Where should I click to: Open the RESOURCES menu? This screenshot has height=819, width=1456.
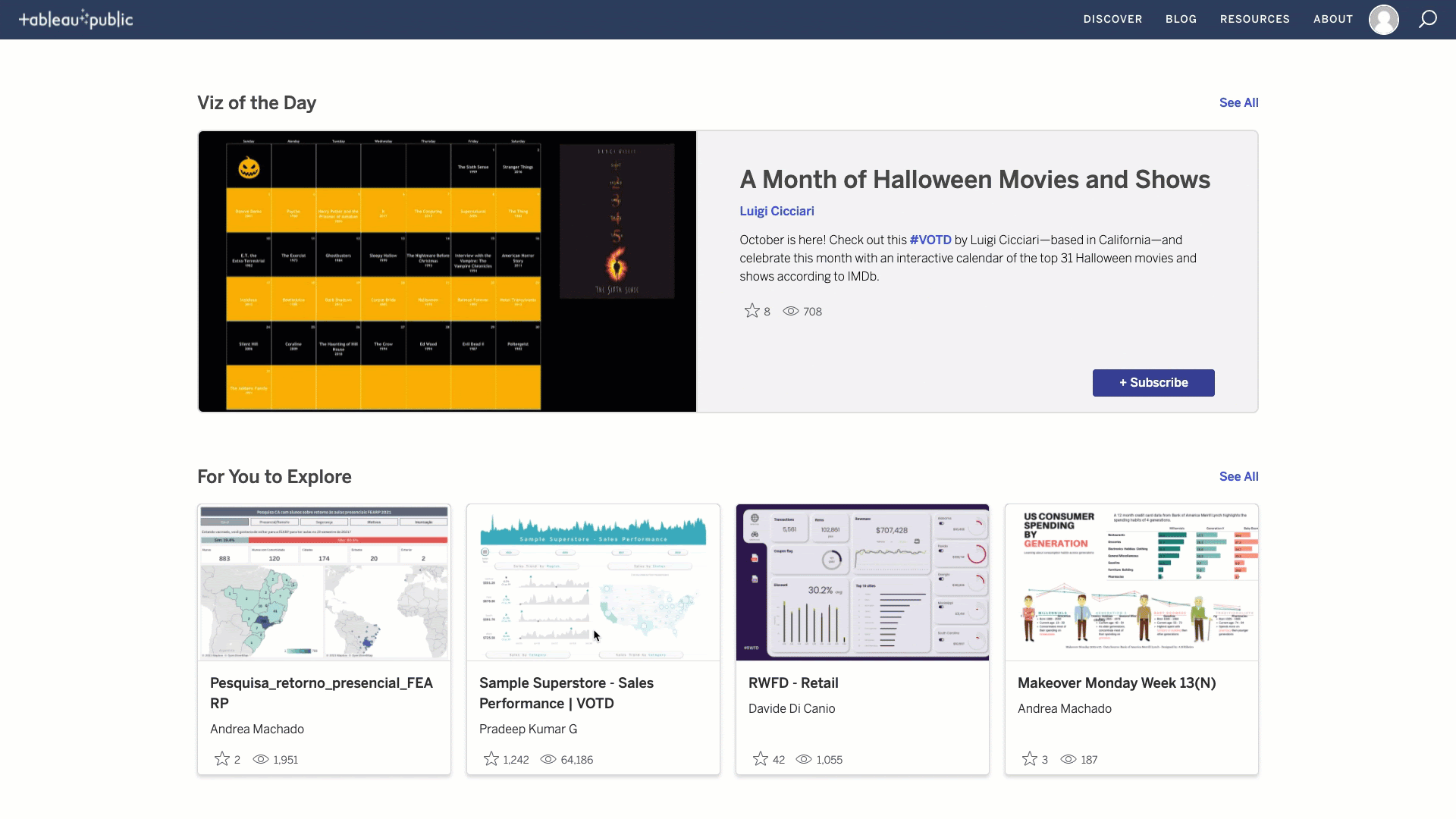click(1254, 19)
